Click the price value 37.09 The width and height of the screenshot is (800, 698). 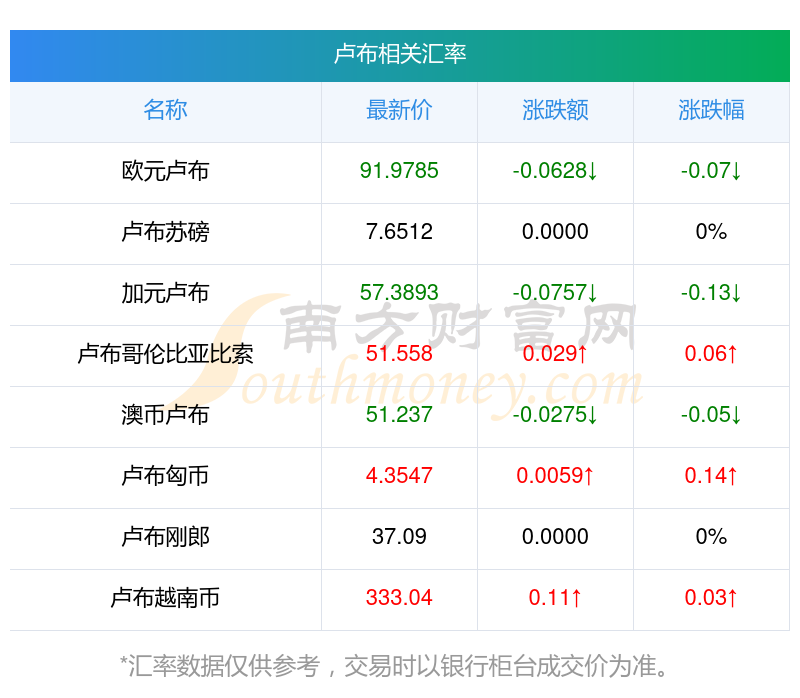[x=399, y=537]
